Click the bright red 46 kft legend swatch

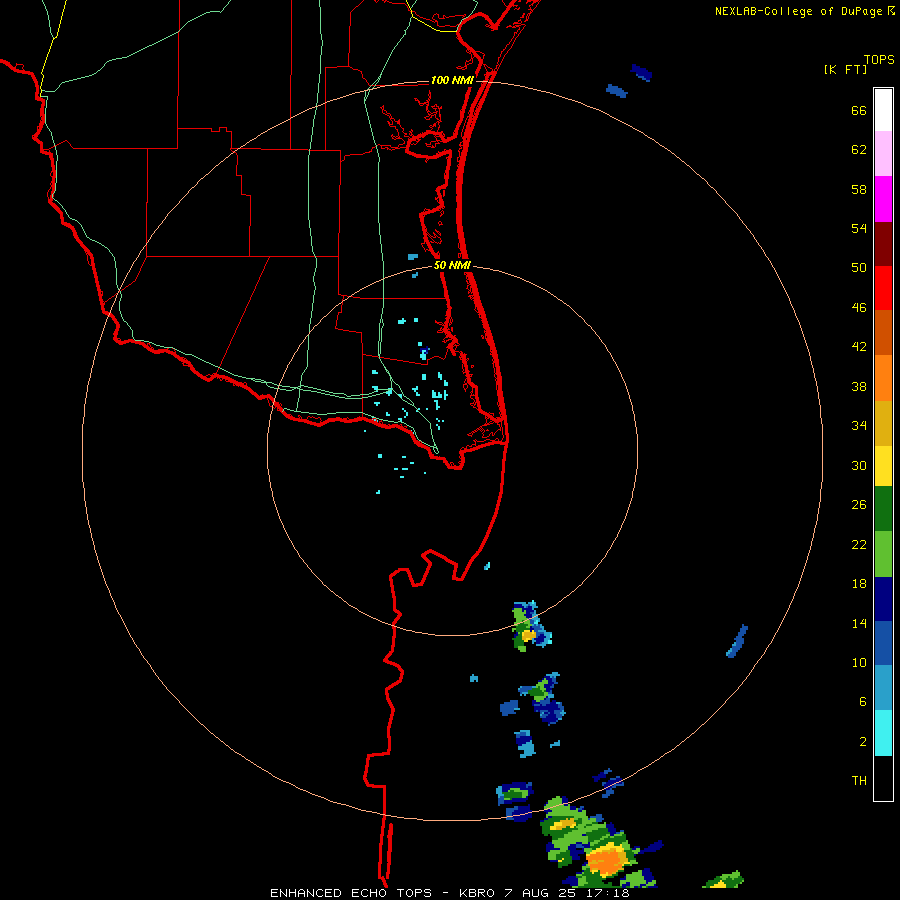[x=883, y=288]
